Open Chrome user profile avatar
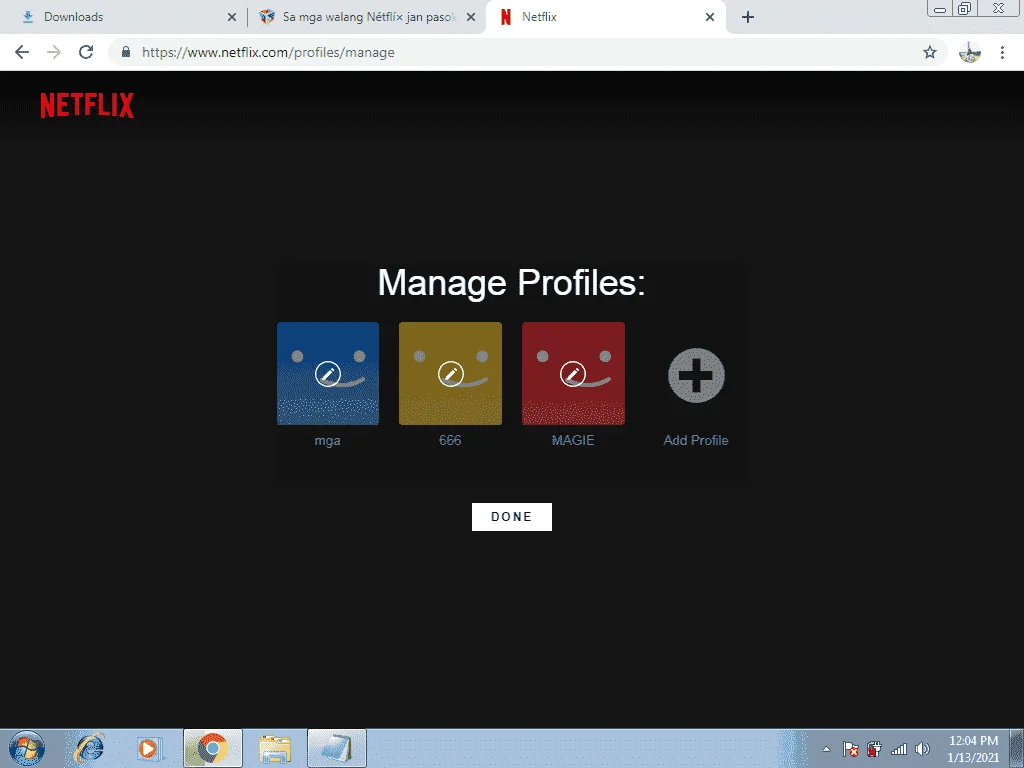The width and height of the screenshot is (1024, 768). 970,52
